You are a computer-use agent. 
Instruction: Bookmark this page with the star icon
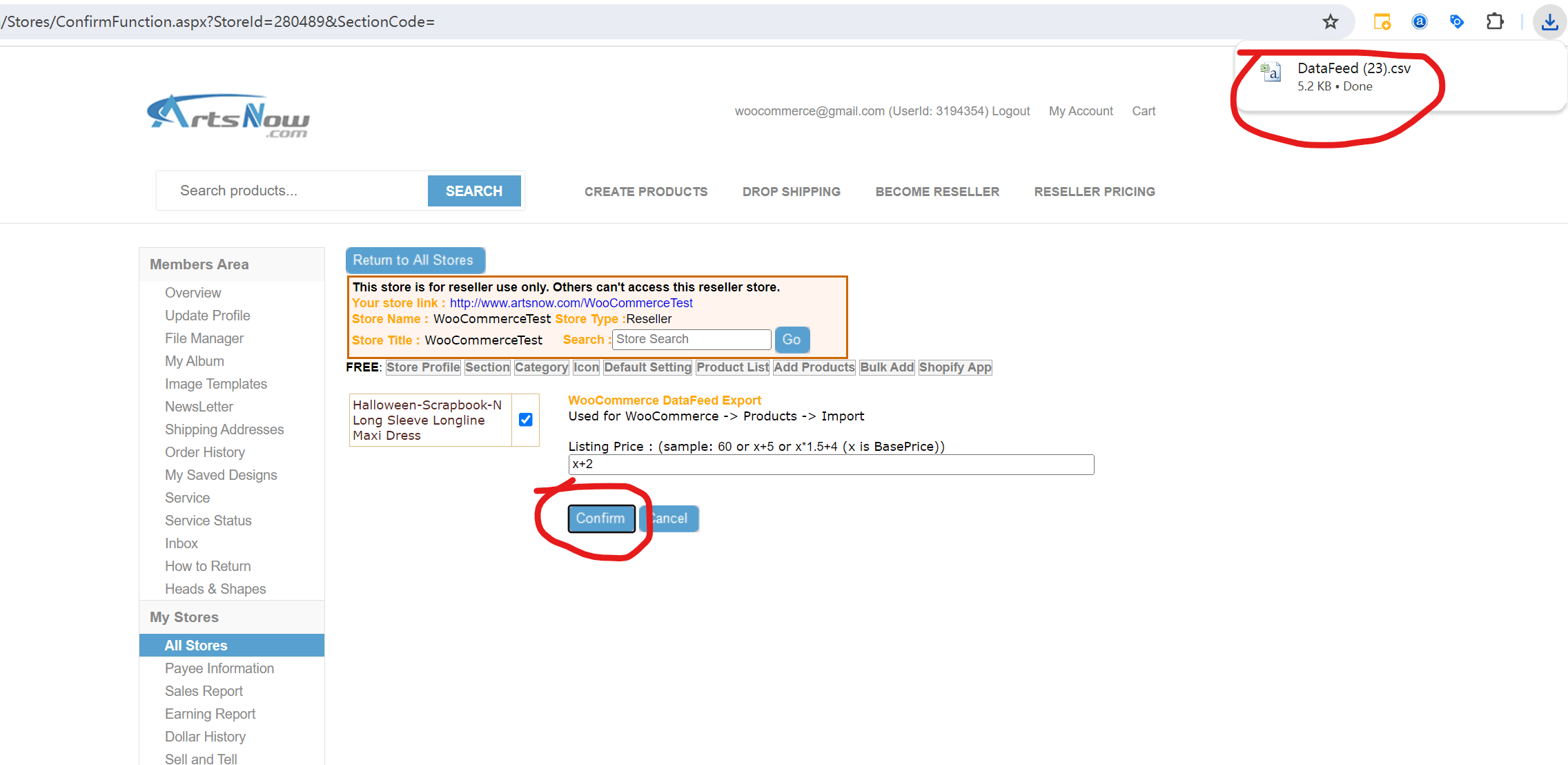pyautogui.click(x=1330, y=22)
